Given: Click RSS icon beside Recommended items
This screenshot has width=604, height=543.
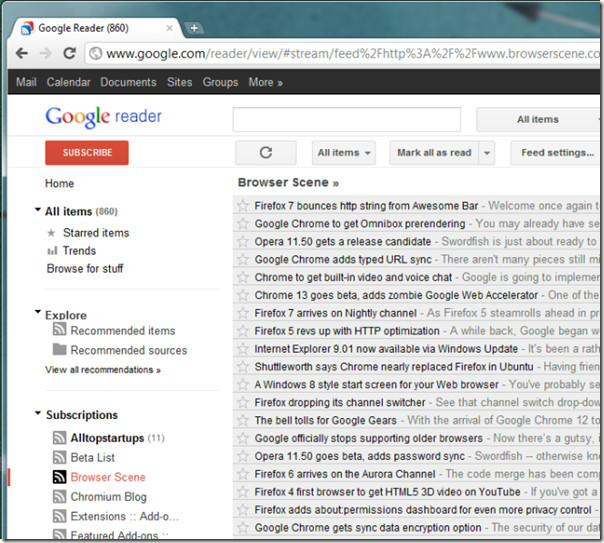Looking at the screenshot, I should click(59, 330).
